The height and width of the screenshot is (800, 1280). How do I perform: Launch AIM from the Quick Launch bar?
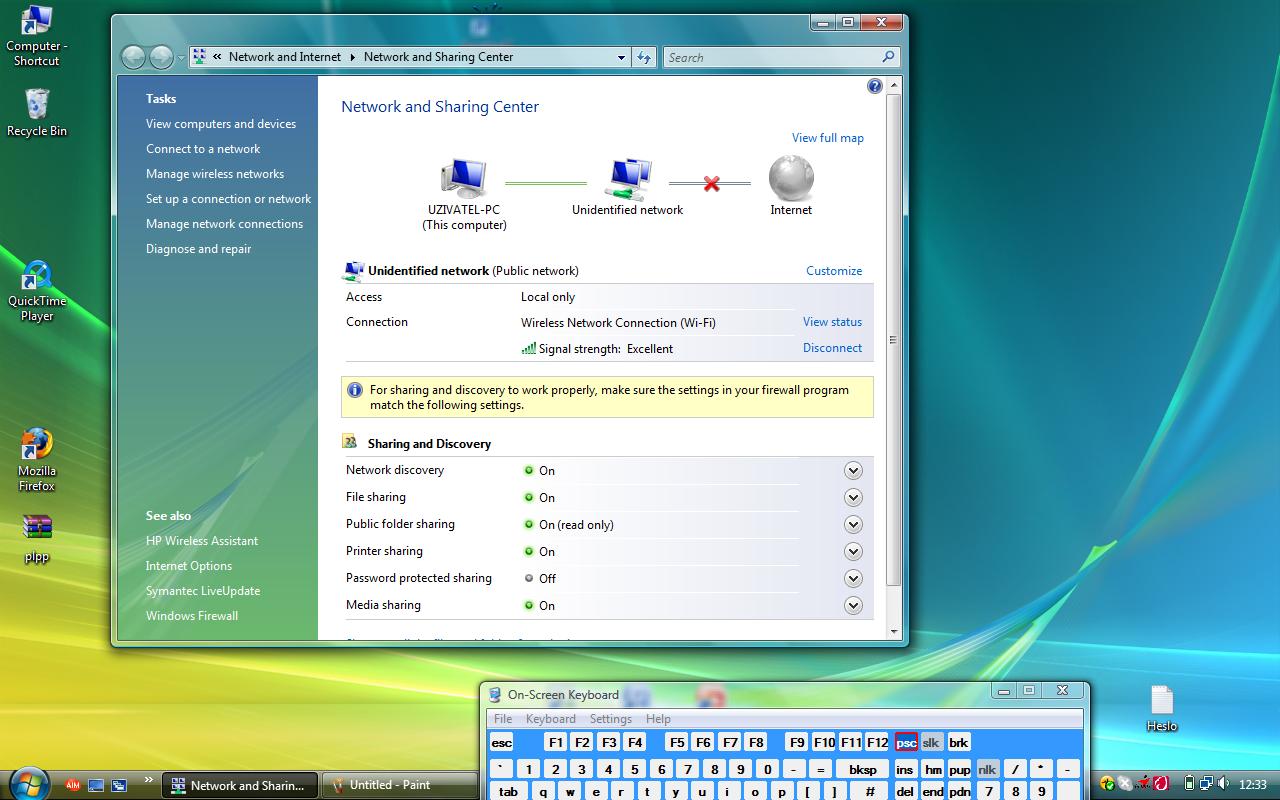point(73,785)
